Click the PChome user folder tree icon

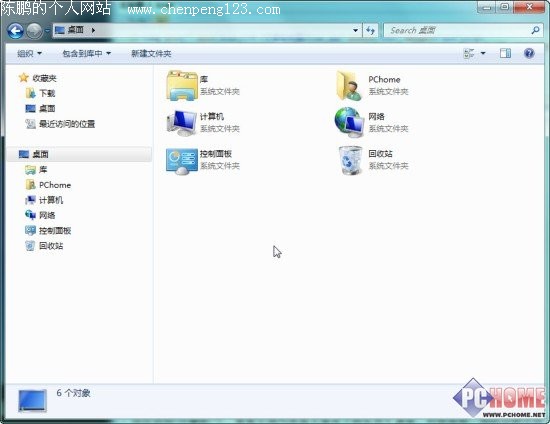[31, 184]
